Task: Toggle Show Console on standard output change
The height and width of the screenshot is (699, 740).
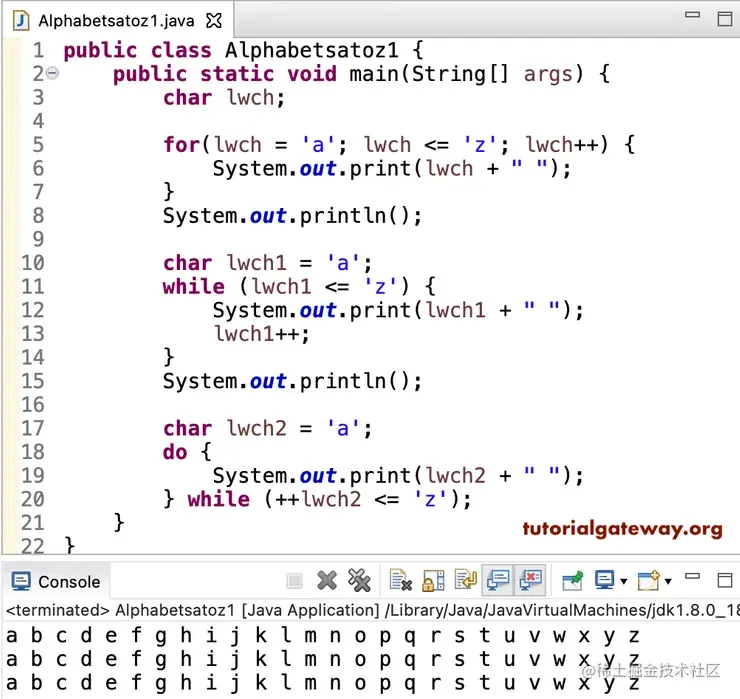Action: (x=498, y=580)
